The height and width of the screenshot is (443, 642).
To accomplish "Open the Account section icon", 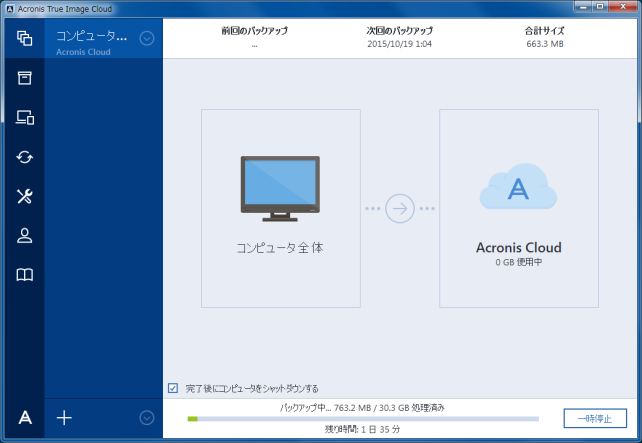I will [25, 235].
